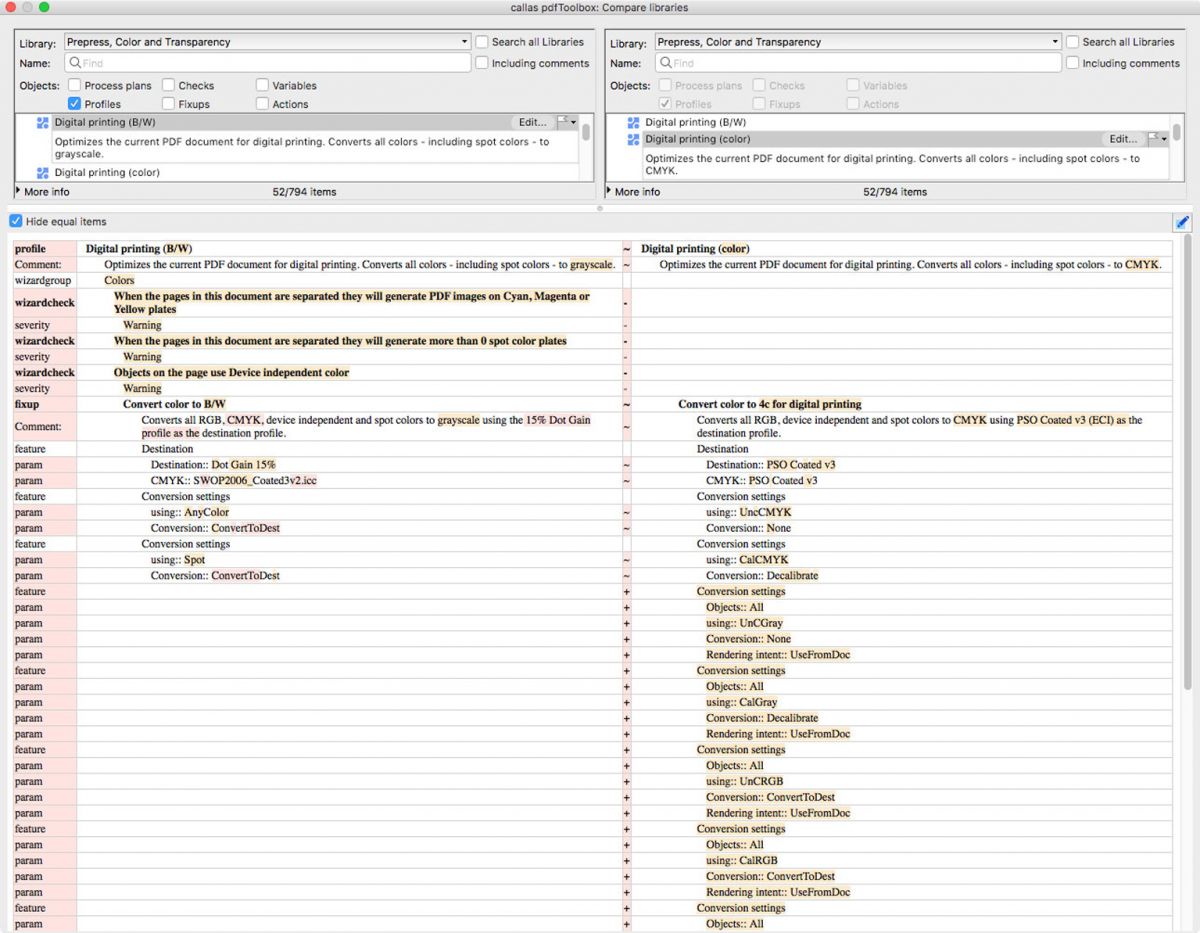Click the comparison table vertical scrollbar
The height and width of the screenshot is (933, 1200).
[x=1187, y=460]
